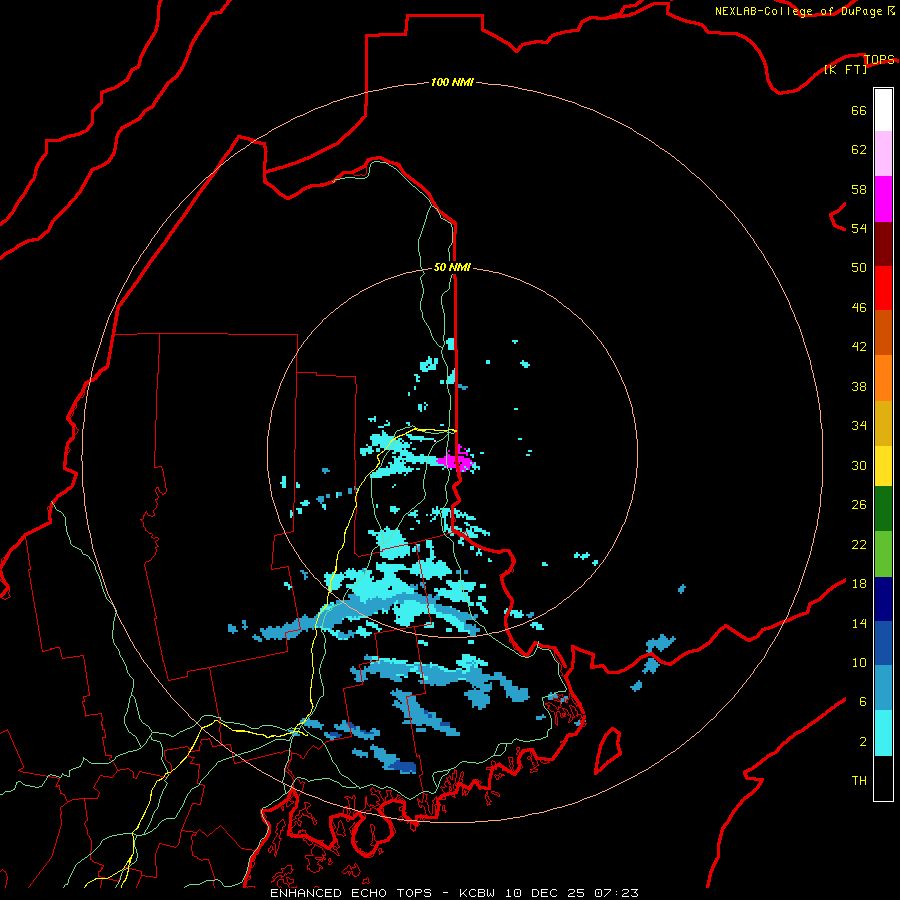This screenshot has width=900, height=900.
Task: Click the '26' legend value
Action: 859,505
